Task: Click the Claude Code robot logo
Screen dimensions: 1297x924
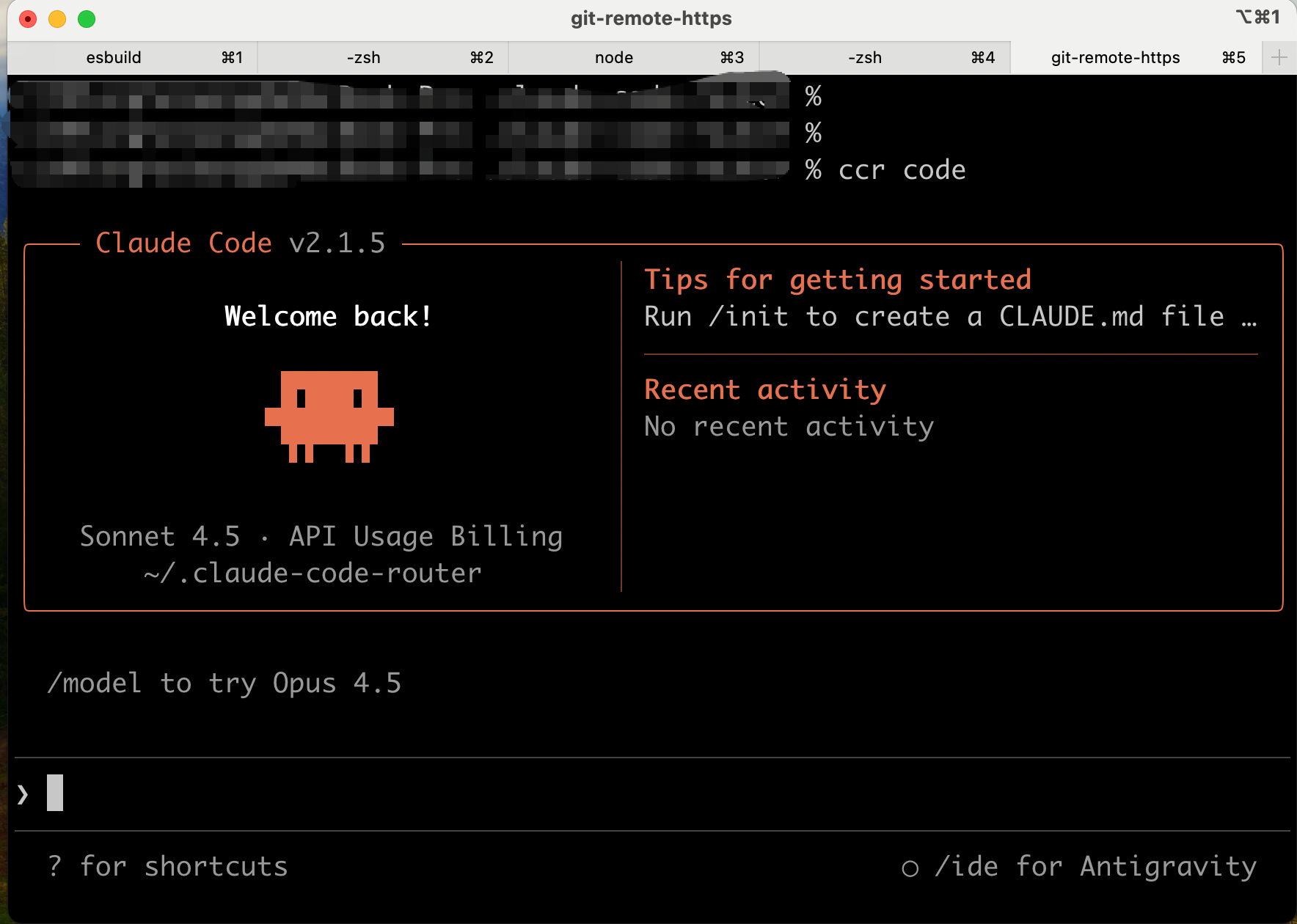Action: [328, 418]
